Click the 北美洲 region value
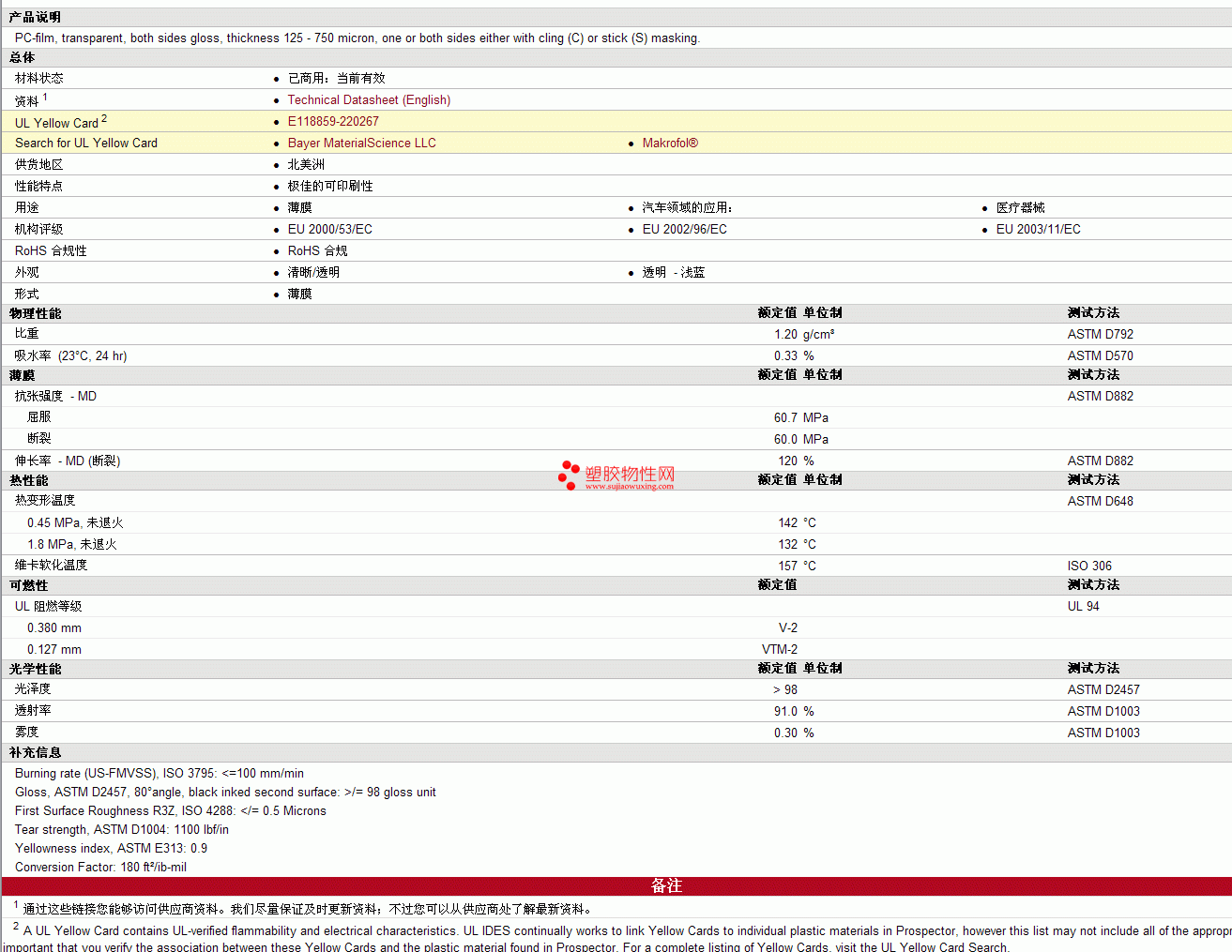The height and width of the screenshot is (952, 1232). tap(306, 165)
